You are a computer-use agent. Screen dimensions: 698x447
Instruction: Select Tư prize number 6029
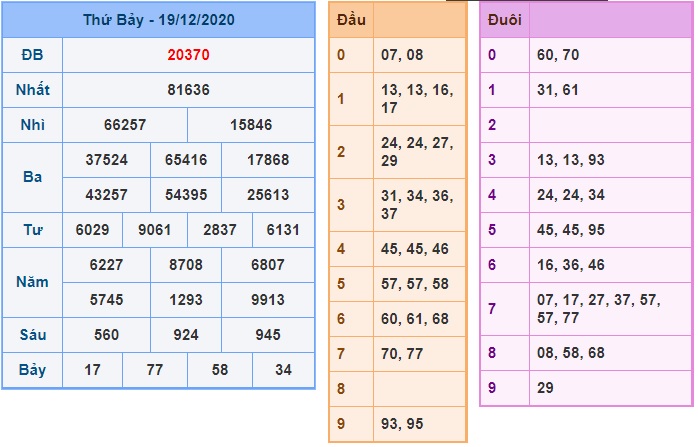(92, 230)
